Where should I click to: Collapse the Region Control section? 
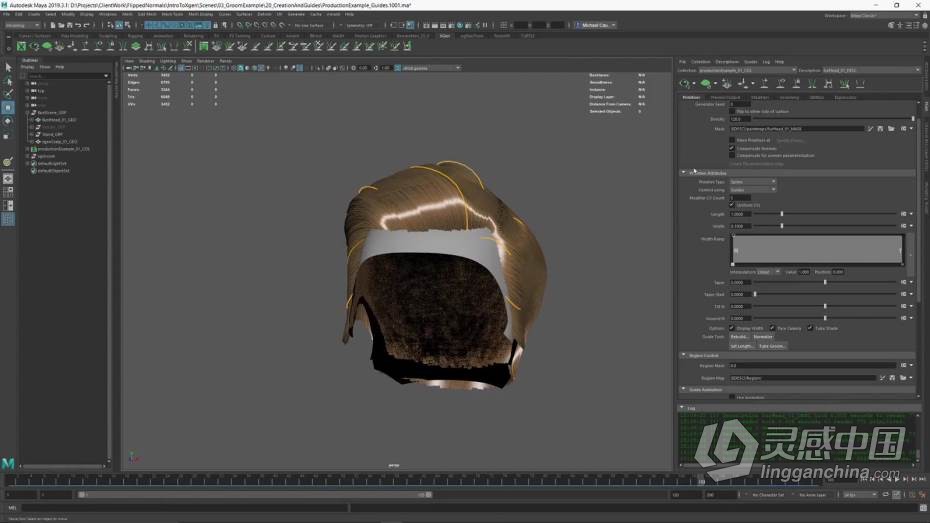tap(684, 355)
